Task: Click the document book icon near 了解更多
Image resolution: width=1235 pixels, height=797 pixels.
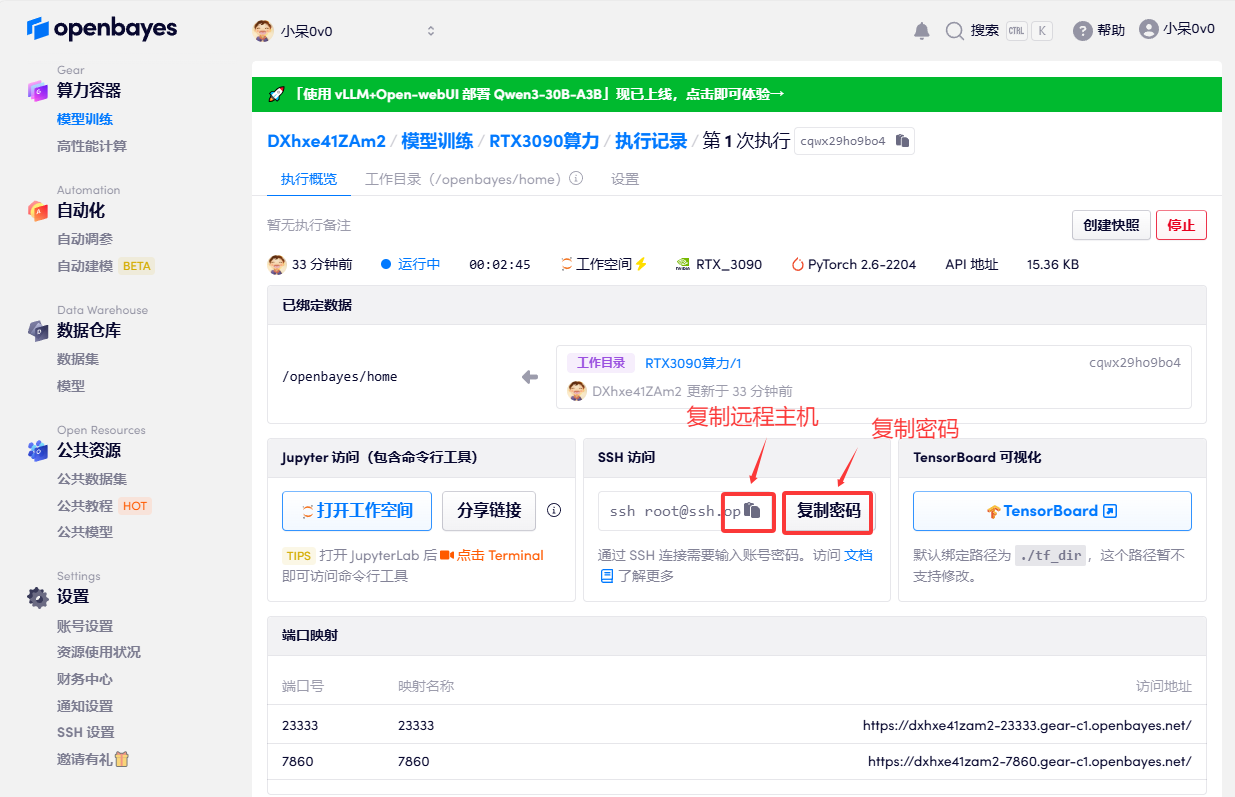Action: click(x=607, y=576)
